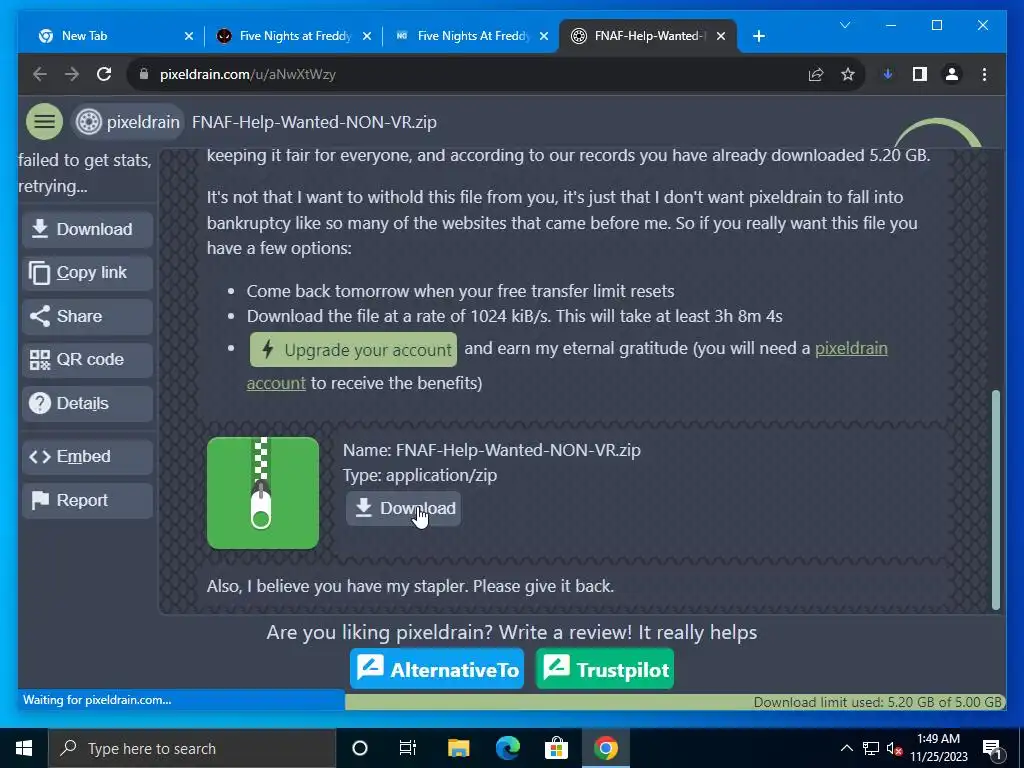Image resolution: width=1024 pixels, height=768 pixels.
Task: Open the Share option in sidebar
Action: [x=88, y=316]
